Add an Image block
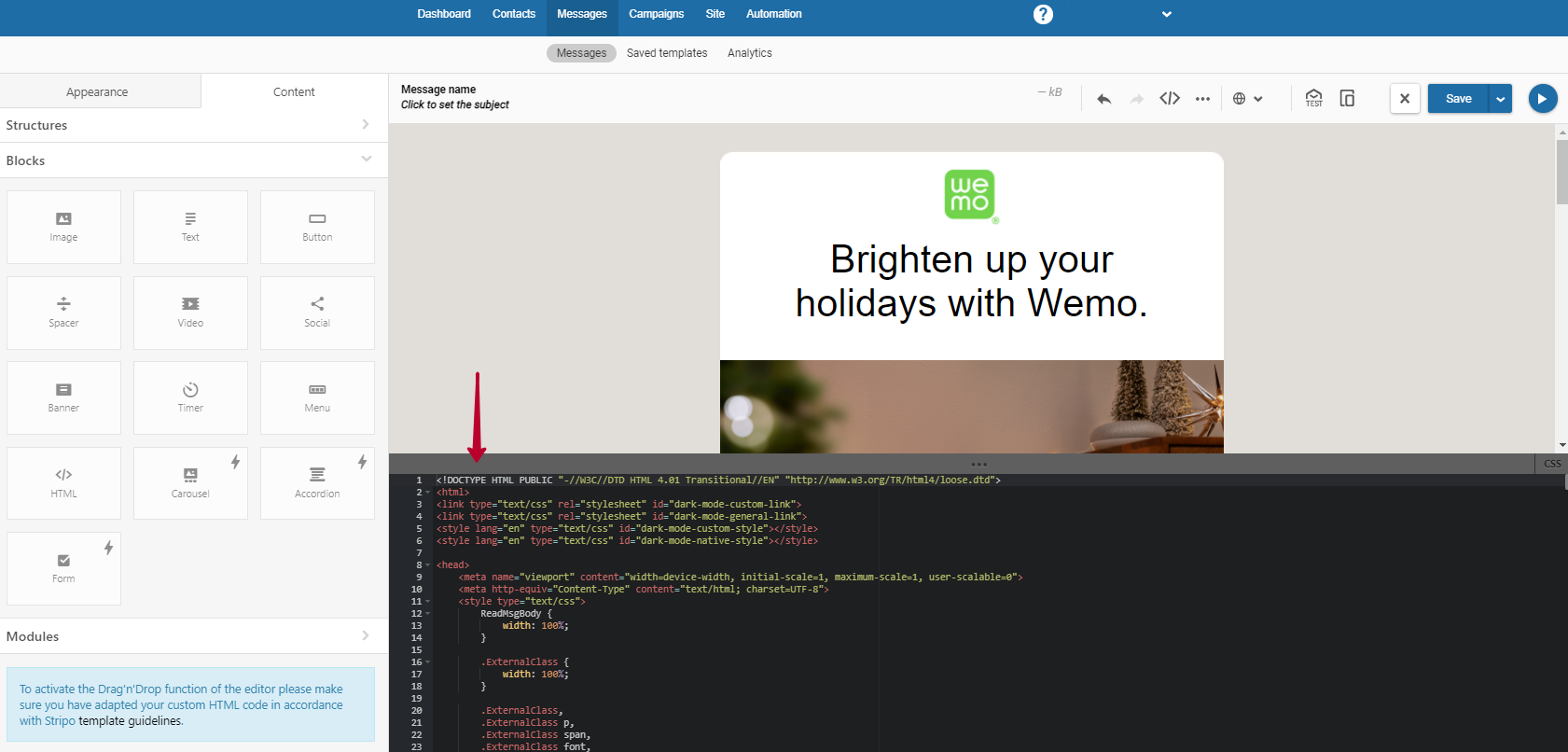The height and width of the screenshot is (752, 1568). 63,227
